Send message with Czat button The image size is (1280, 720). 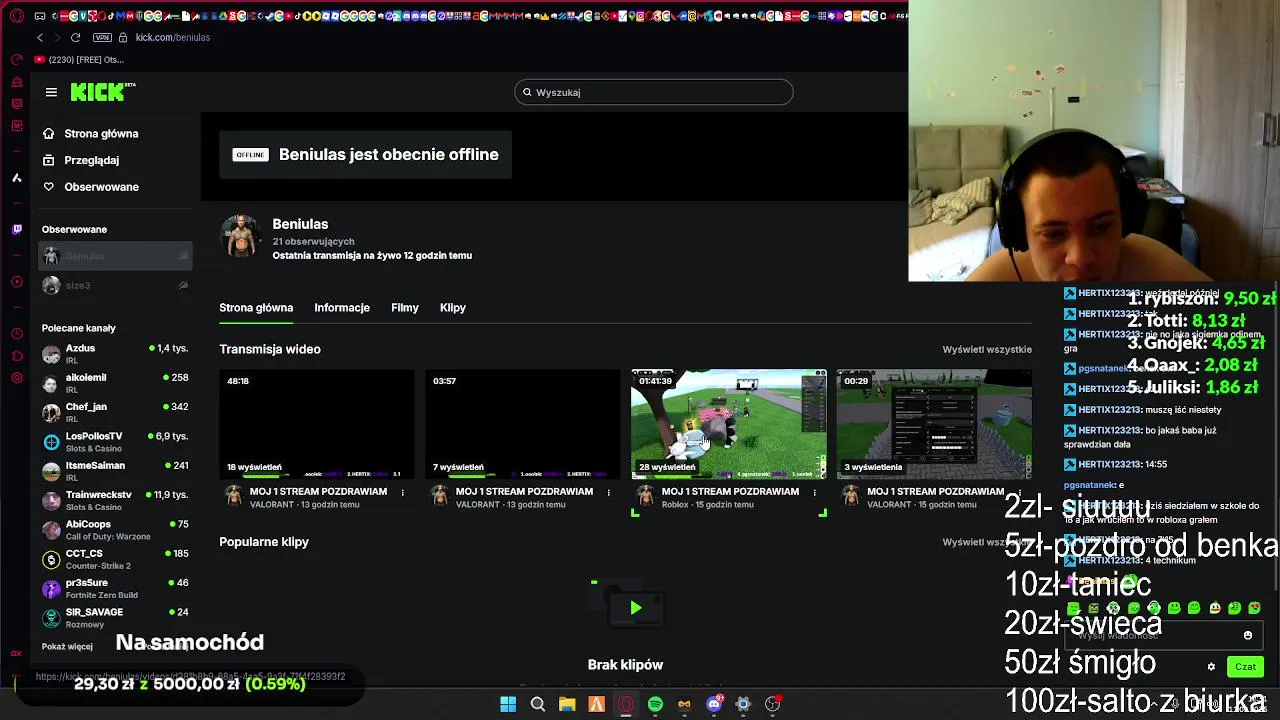pyautogui.click(x=1245, y=667)
